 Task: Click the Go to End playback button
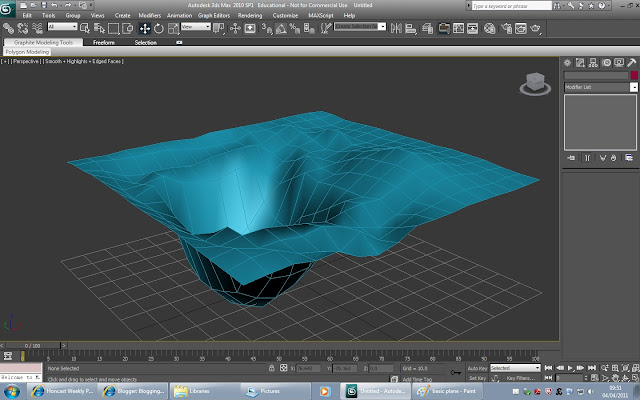591,368
